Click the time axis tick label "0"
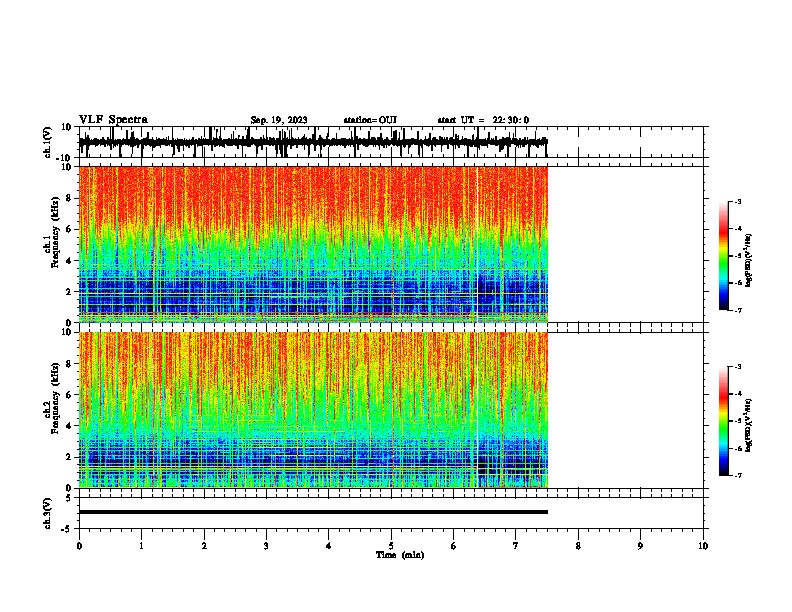The image size is (792, 612). 79,546
